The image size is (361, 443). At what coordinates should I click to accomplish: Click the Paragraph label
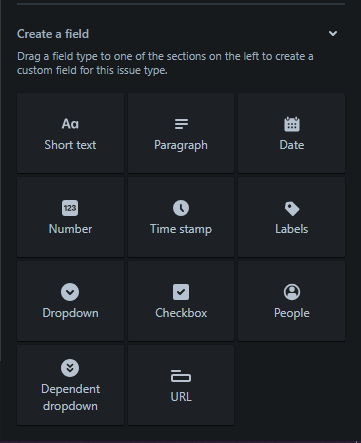(x=181, y=146)
